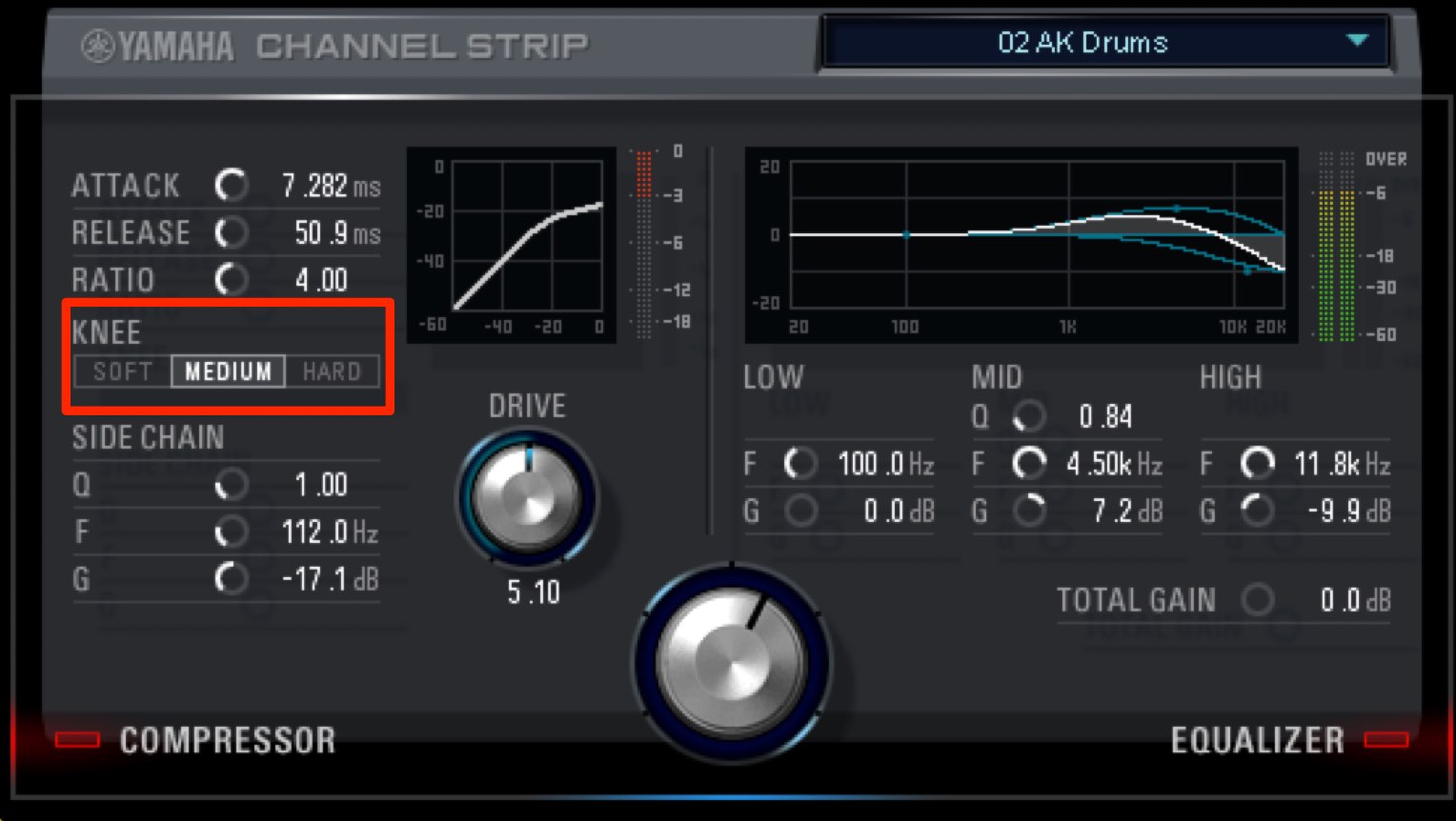Click MID gain value 7.2 dB

point(1127,511)
